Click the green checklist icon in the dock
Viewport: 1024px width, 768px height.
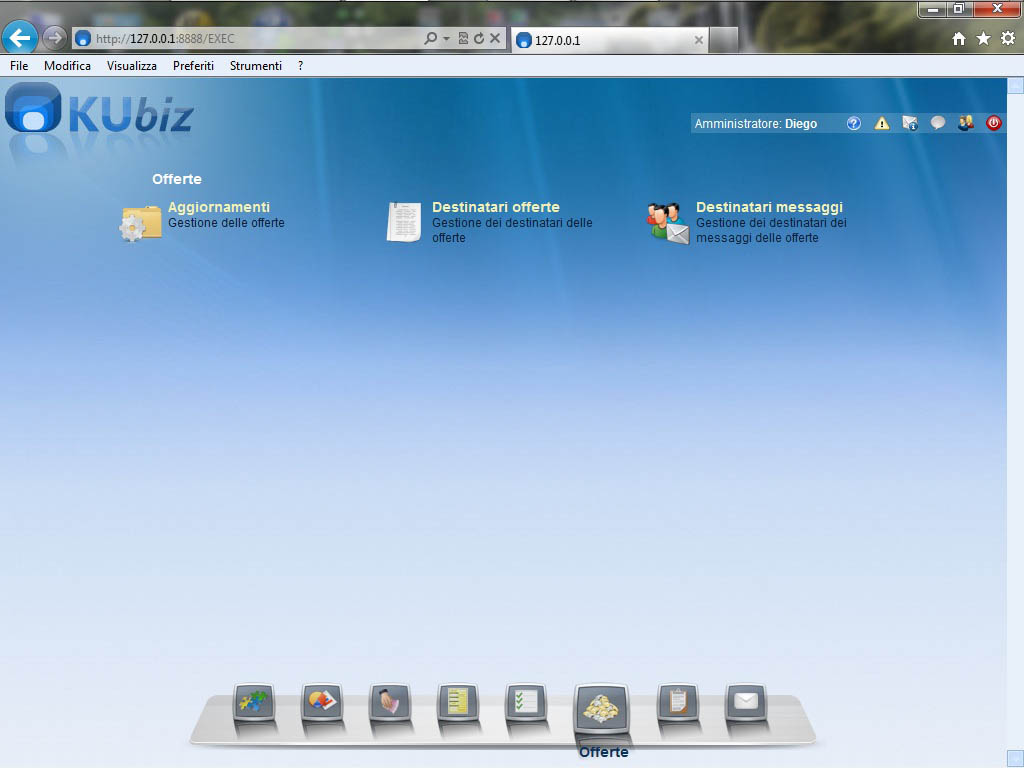(526, 702)
